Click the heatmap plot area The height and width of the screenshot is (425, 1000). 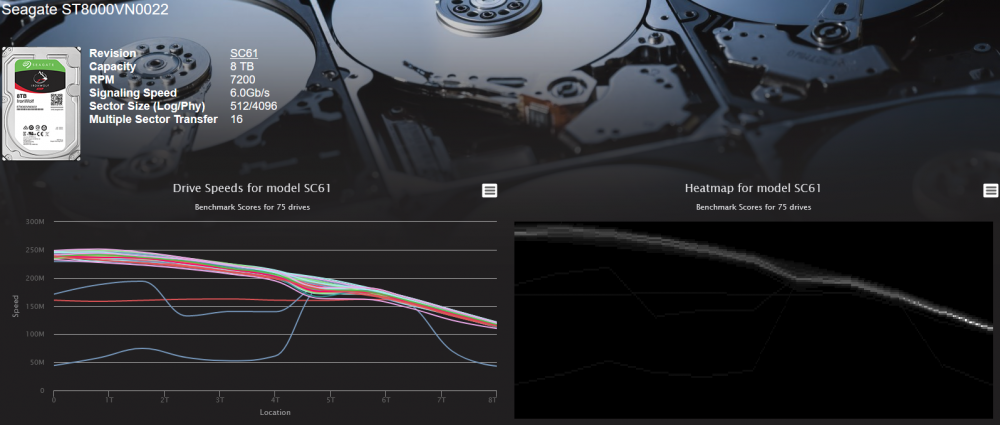(754, 320)
